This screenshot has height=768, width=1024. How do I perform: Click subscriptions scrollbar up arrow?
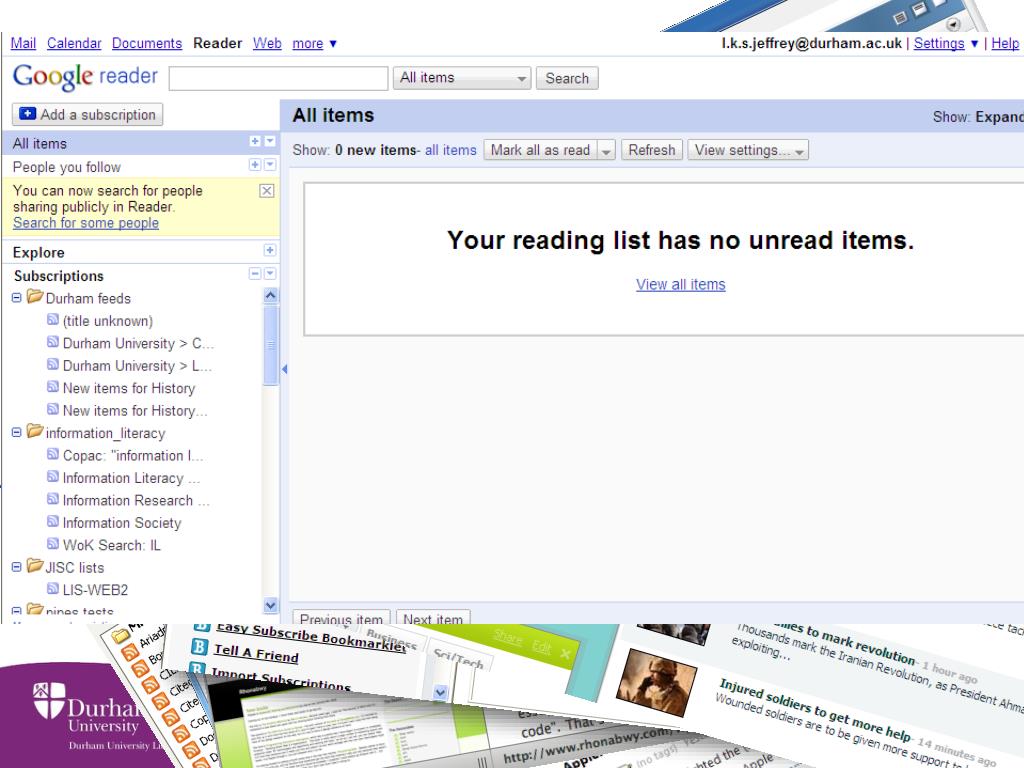pos(270,296)
